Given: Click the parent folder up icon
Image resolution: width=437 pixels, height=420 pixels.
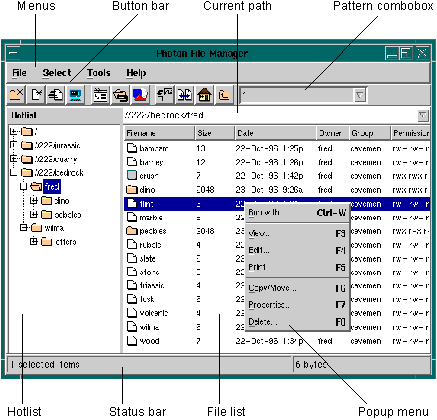Looking at the screenshot, I should [224, 95].
